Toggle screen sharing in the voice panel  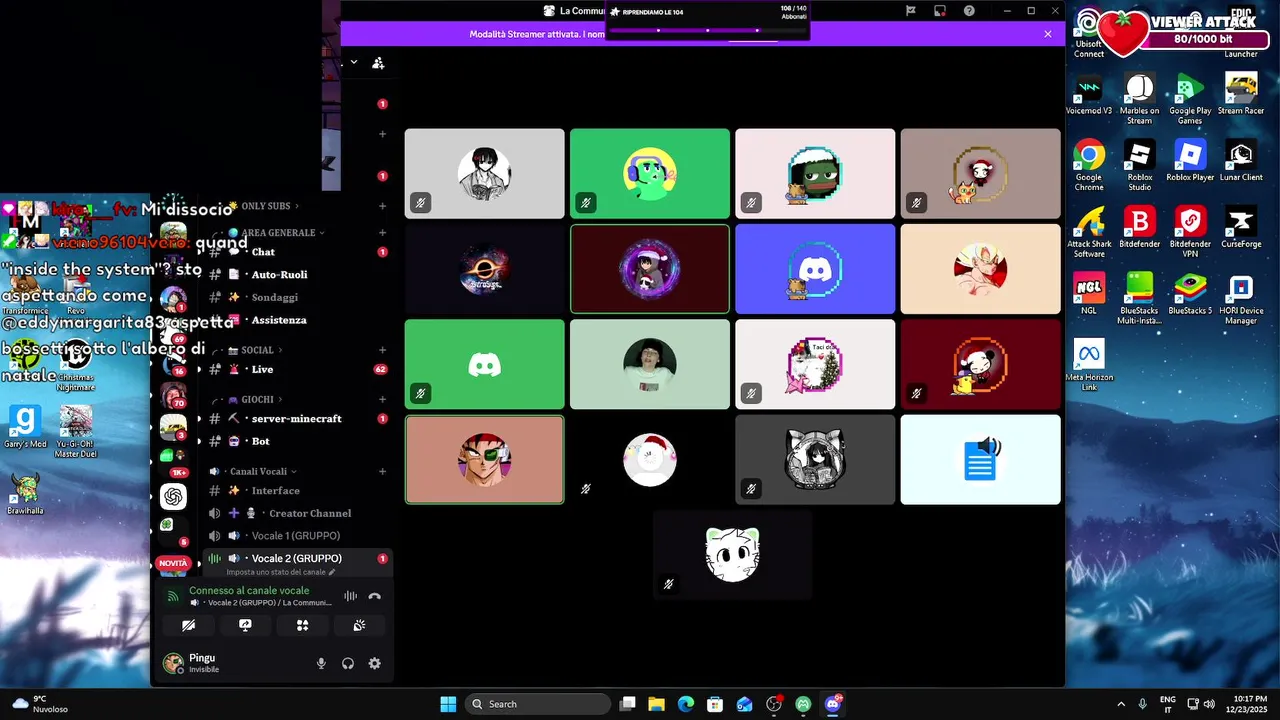(x=245, y=625)
